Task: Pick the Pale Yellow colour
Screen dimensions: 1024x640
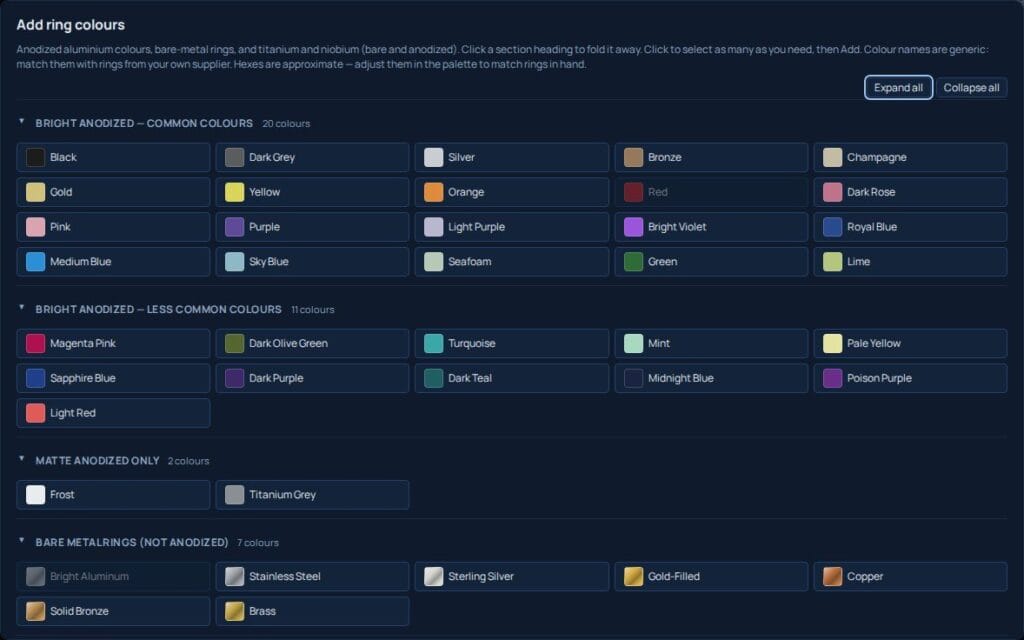Action: click(910, 344)
